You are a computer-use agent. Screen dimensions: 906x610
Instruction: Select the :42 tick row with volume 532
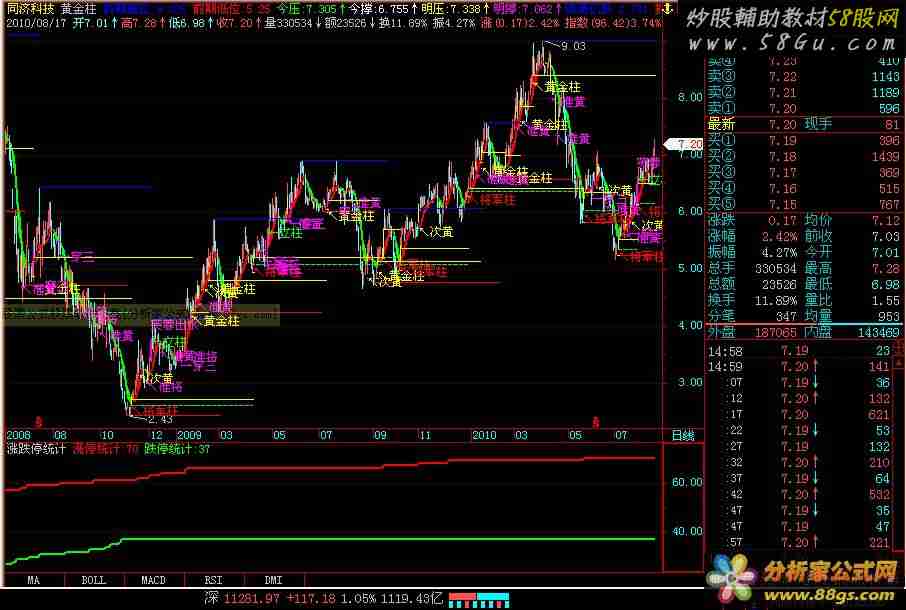tap(800, 494)
